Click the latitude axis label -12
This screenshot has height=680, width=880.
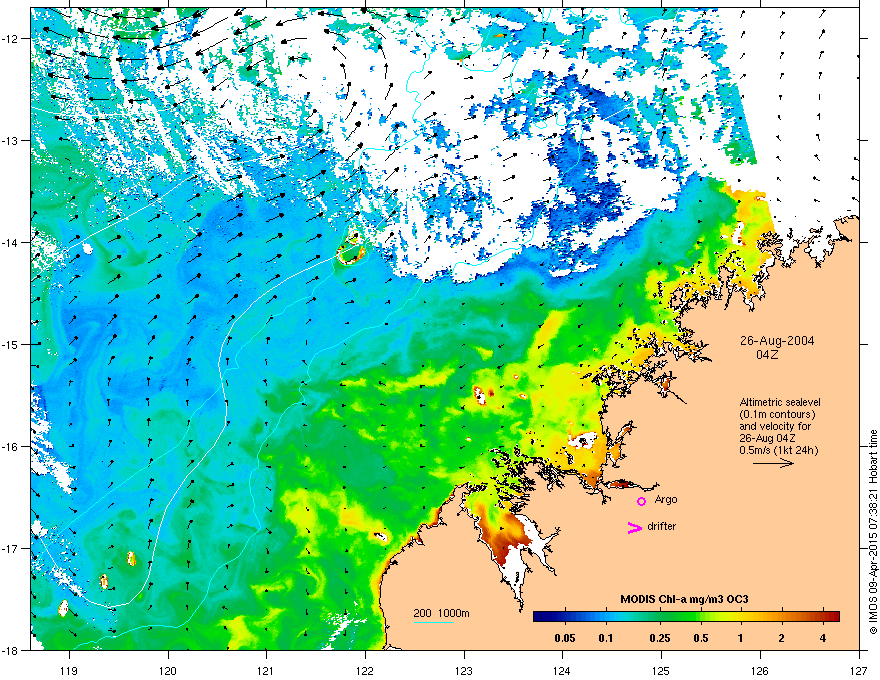pyautogui.click(x=11, y=39)
